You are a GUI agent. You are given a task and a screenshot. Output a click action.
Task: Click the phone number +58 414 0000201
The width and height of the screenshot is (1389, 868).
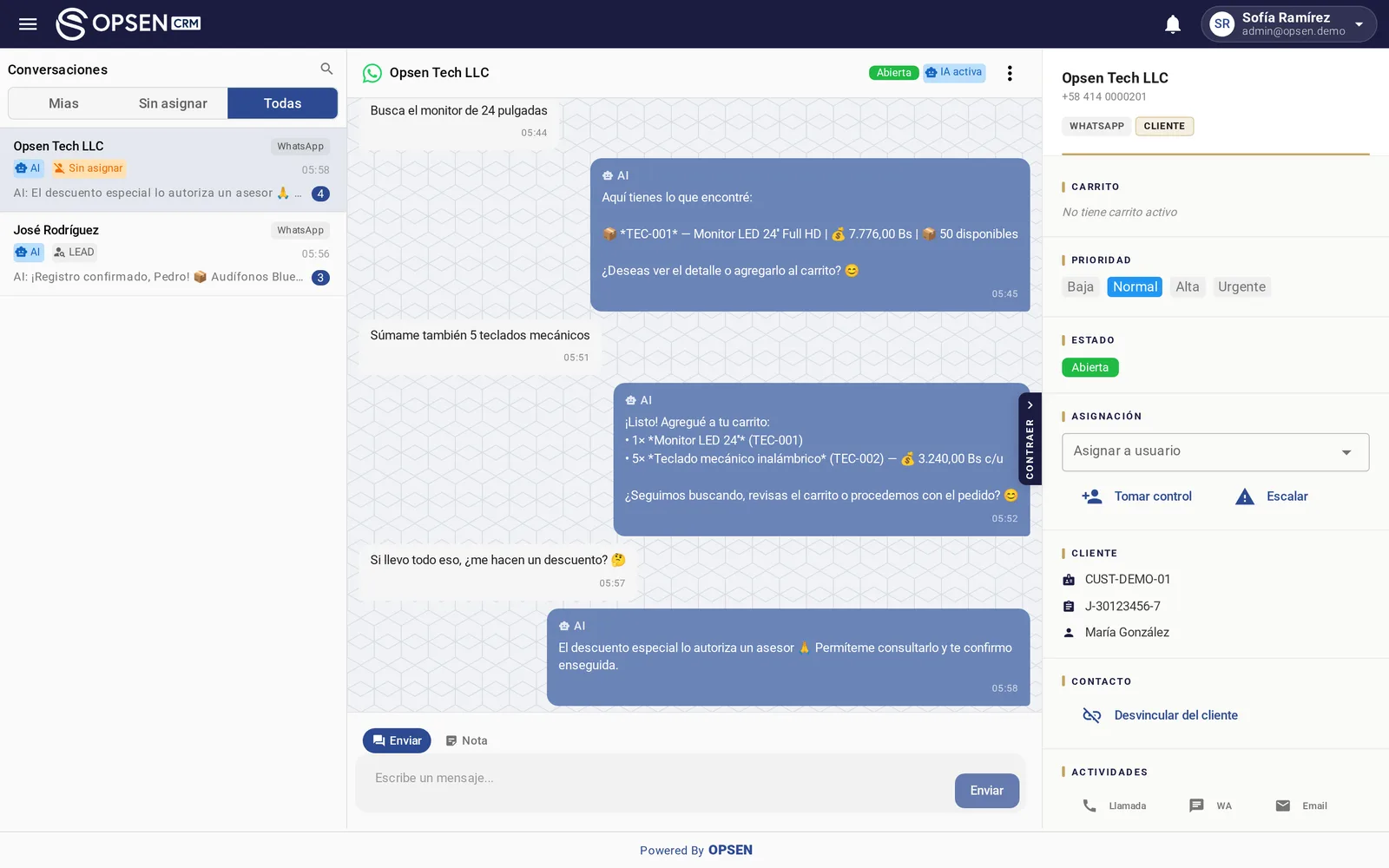click(x=1103, y=97)
